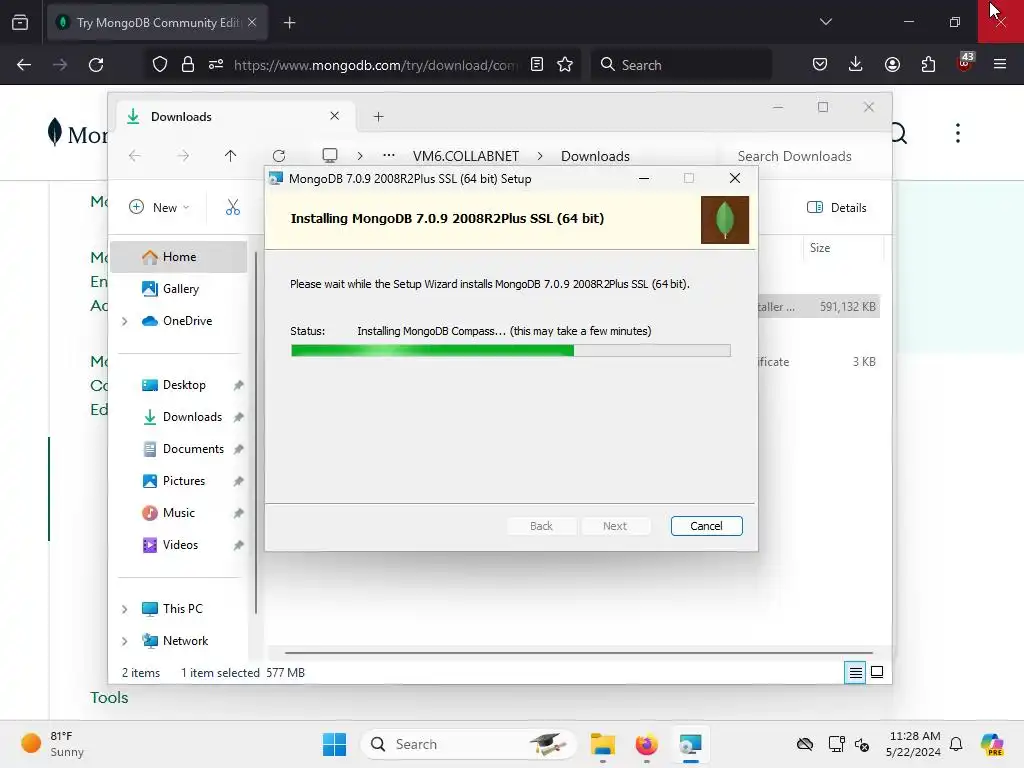The height and width of the screenshot is (768, 1024).
Task: Open Firefox hamburger application menu
Action: point(1000,65)
